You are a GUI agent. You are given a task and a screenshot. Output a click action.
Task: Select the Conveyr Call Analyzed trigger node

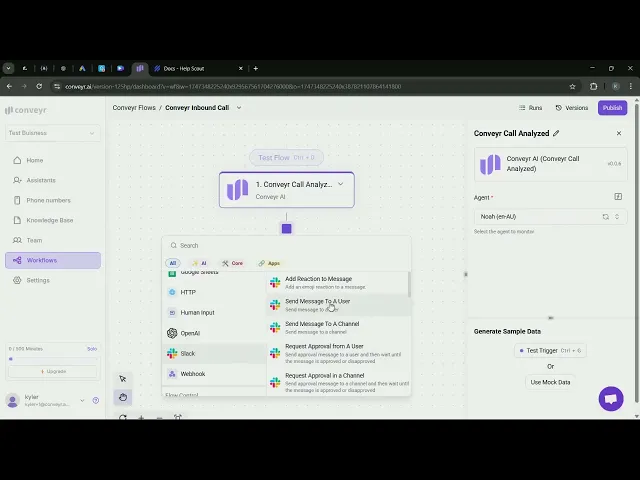287,190
